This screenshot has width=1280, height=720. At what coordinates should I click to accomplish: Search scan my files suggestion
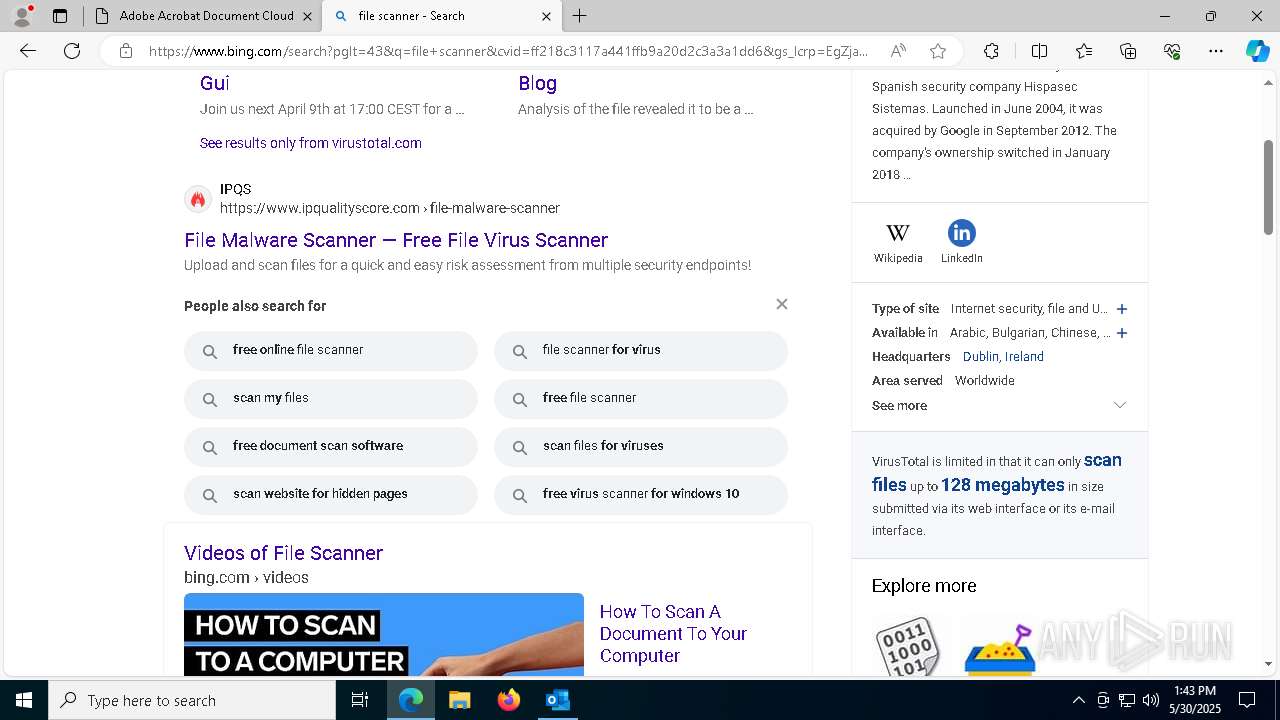[331, 398]
